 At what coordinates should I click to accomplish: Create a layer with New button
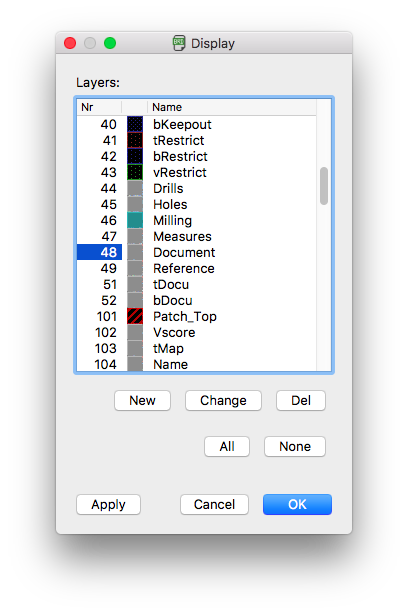click(143, 401)
